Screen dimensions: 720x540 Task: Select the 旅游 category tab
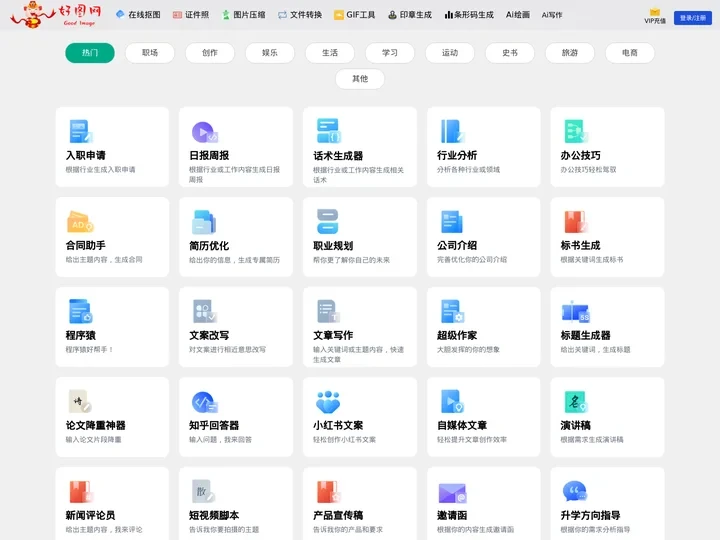coord(570,53)
